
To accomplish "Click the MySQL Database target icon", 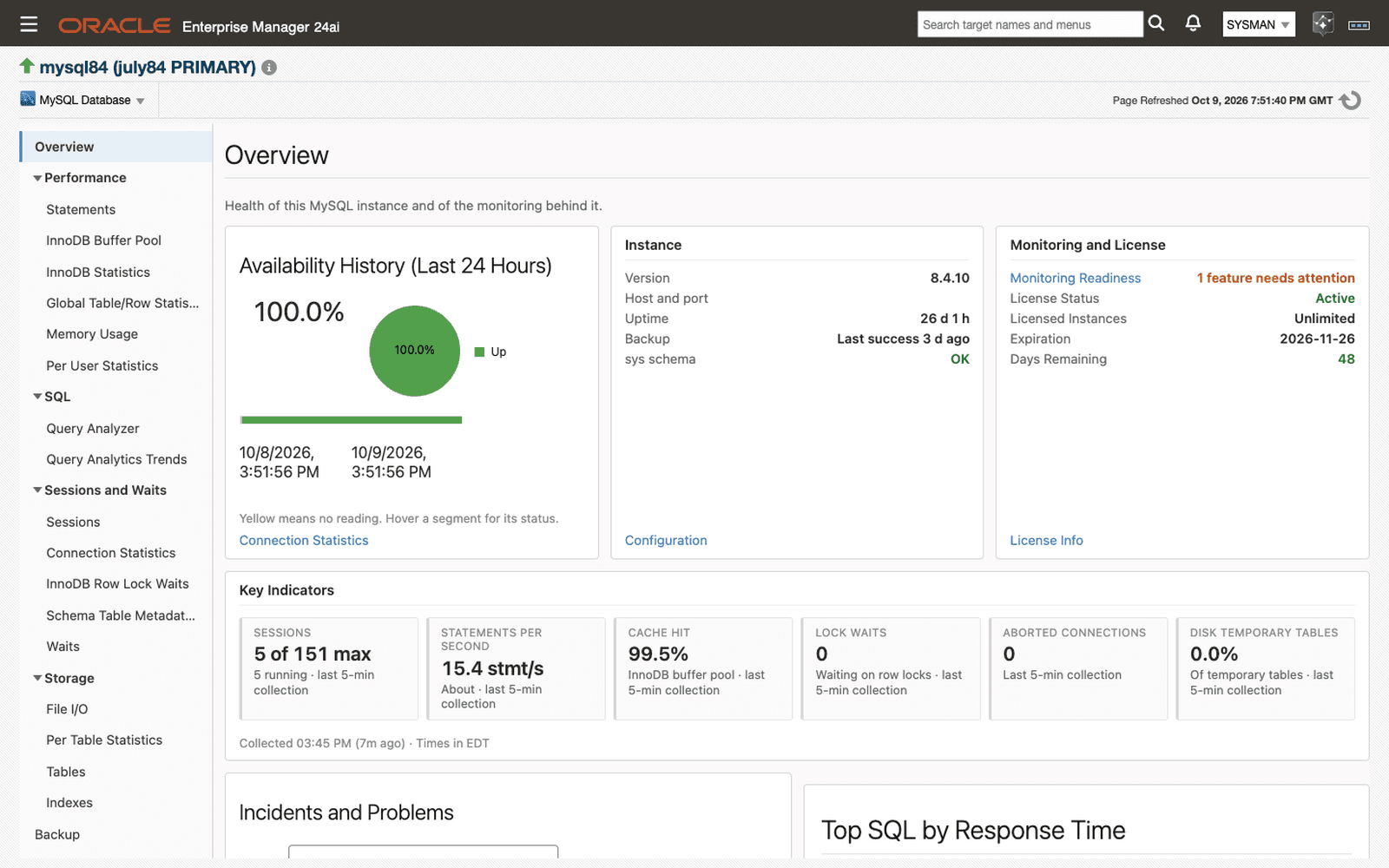I will click(x=28, y=99).
